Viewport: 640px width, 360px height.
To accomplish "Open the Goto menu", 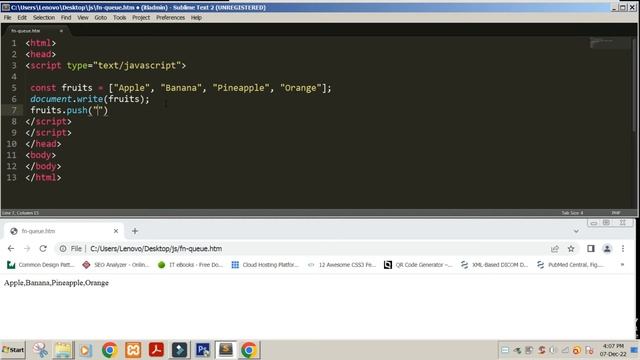I will coord(100,18).
